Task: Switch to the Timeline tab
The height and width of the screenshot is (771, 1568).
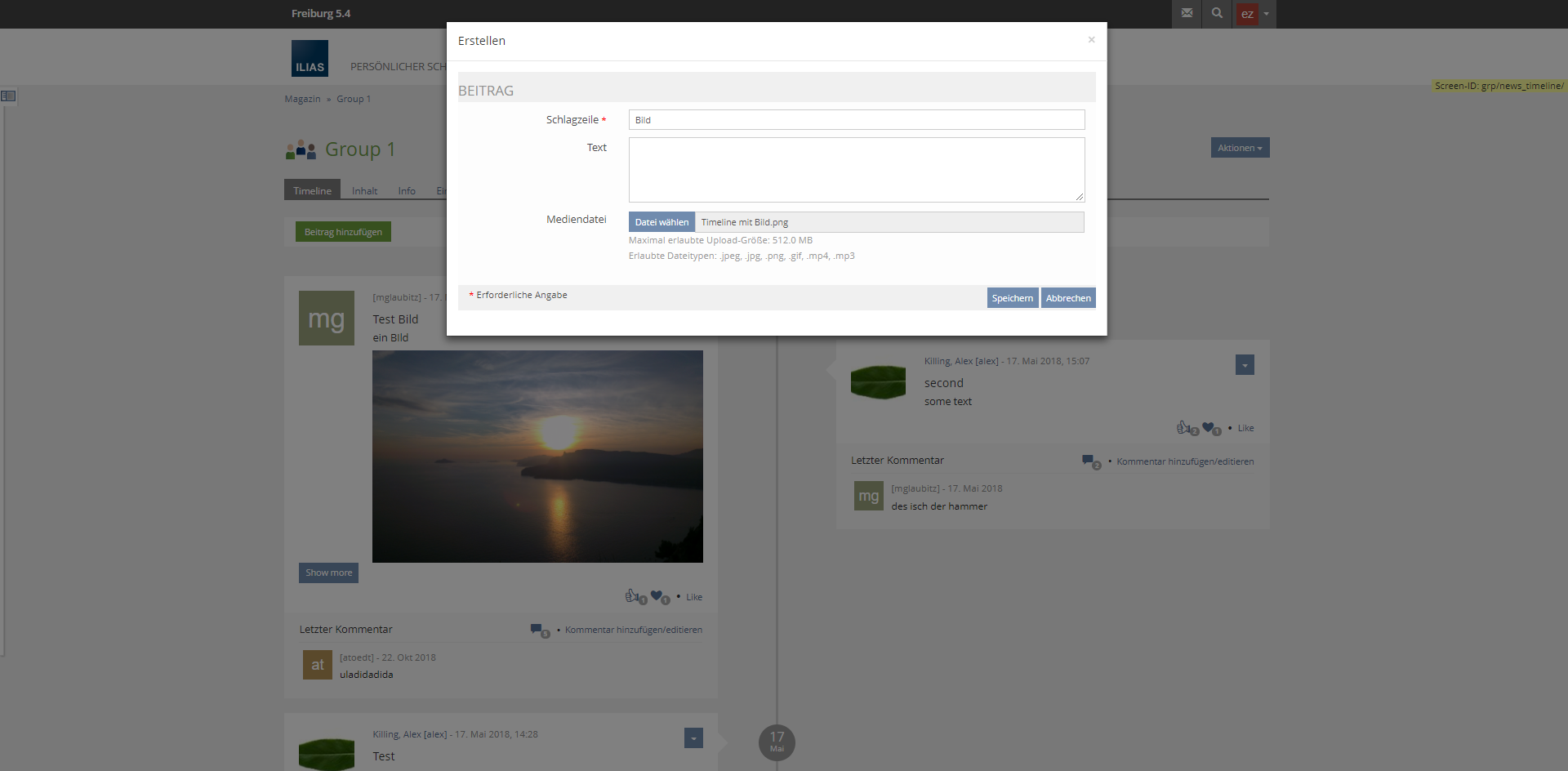Action: (x=313, y=189)
